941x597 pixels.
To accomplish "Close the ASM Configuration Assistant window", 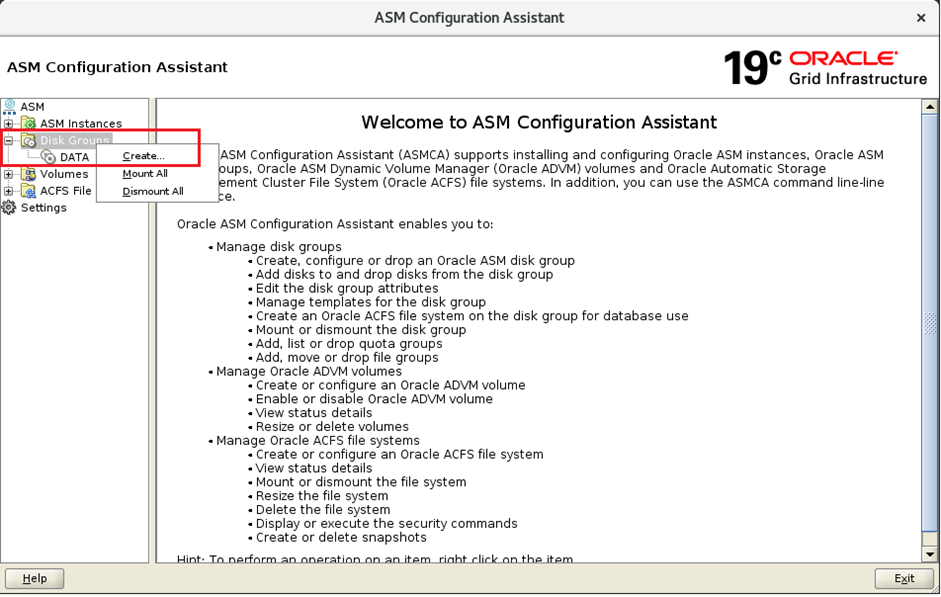I will (921, 18).
